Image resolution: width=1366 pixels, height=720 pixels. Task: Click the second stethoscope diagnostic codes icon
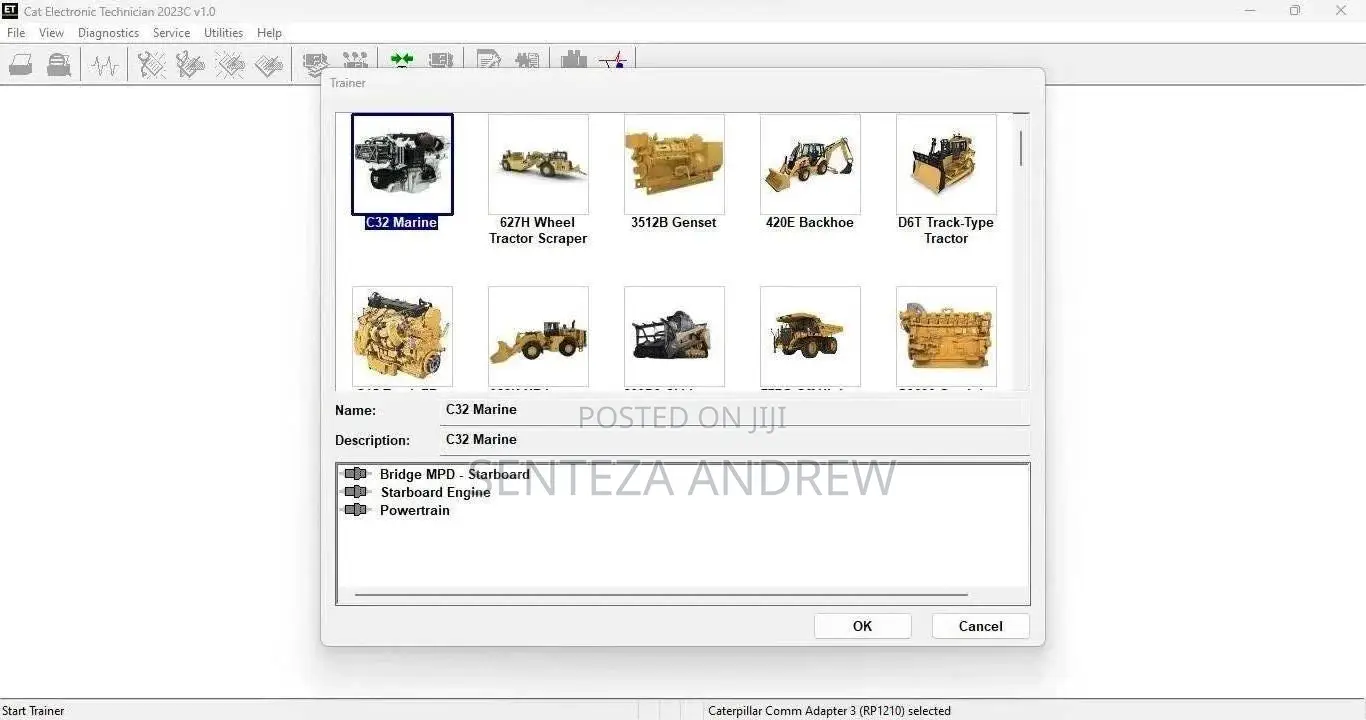click(190, 65)
